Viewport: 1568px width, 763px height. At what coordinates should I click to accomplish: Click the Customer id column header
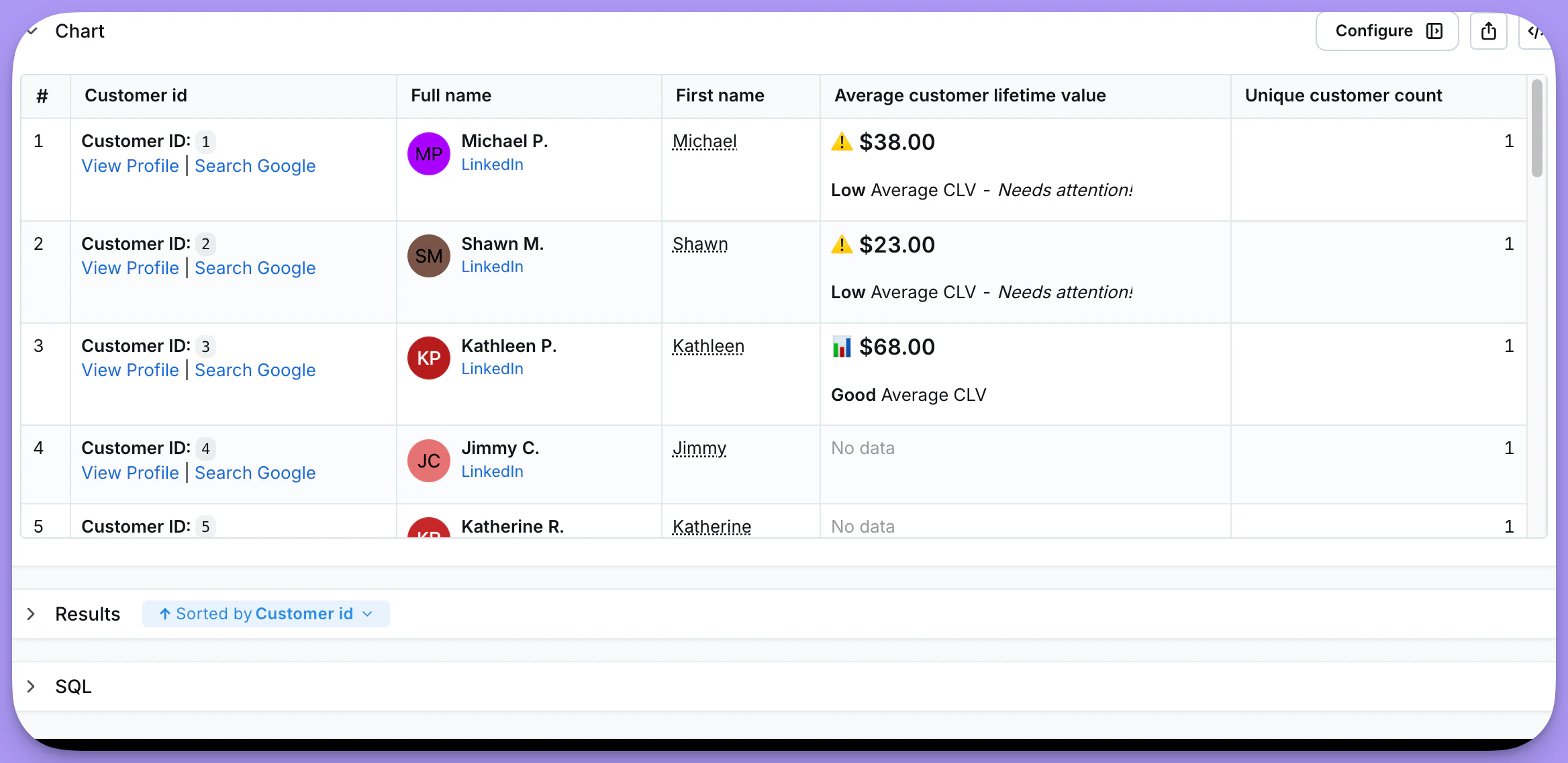pyautogui.click(x=136, y=95)
